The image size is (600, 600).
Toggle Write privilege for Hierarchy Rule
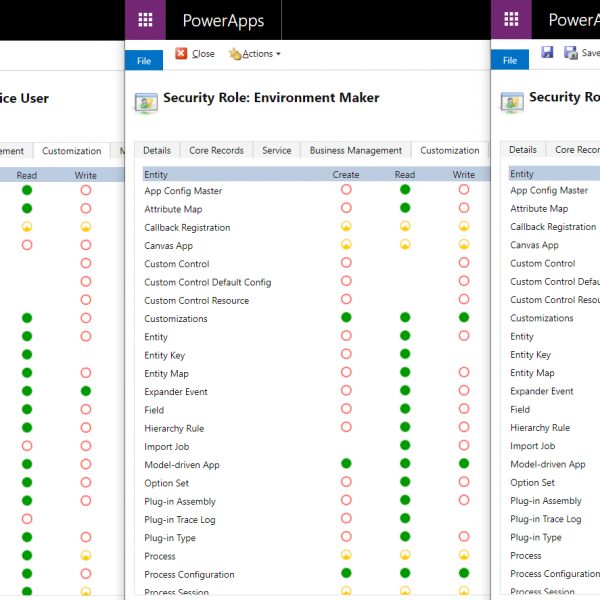464,427
